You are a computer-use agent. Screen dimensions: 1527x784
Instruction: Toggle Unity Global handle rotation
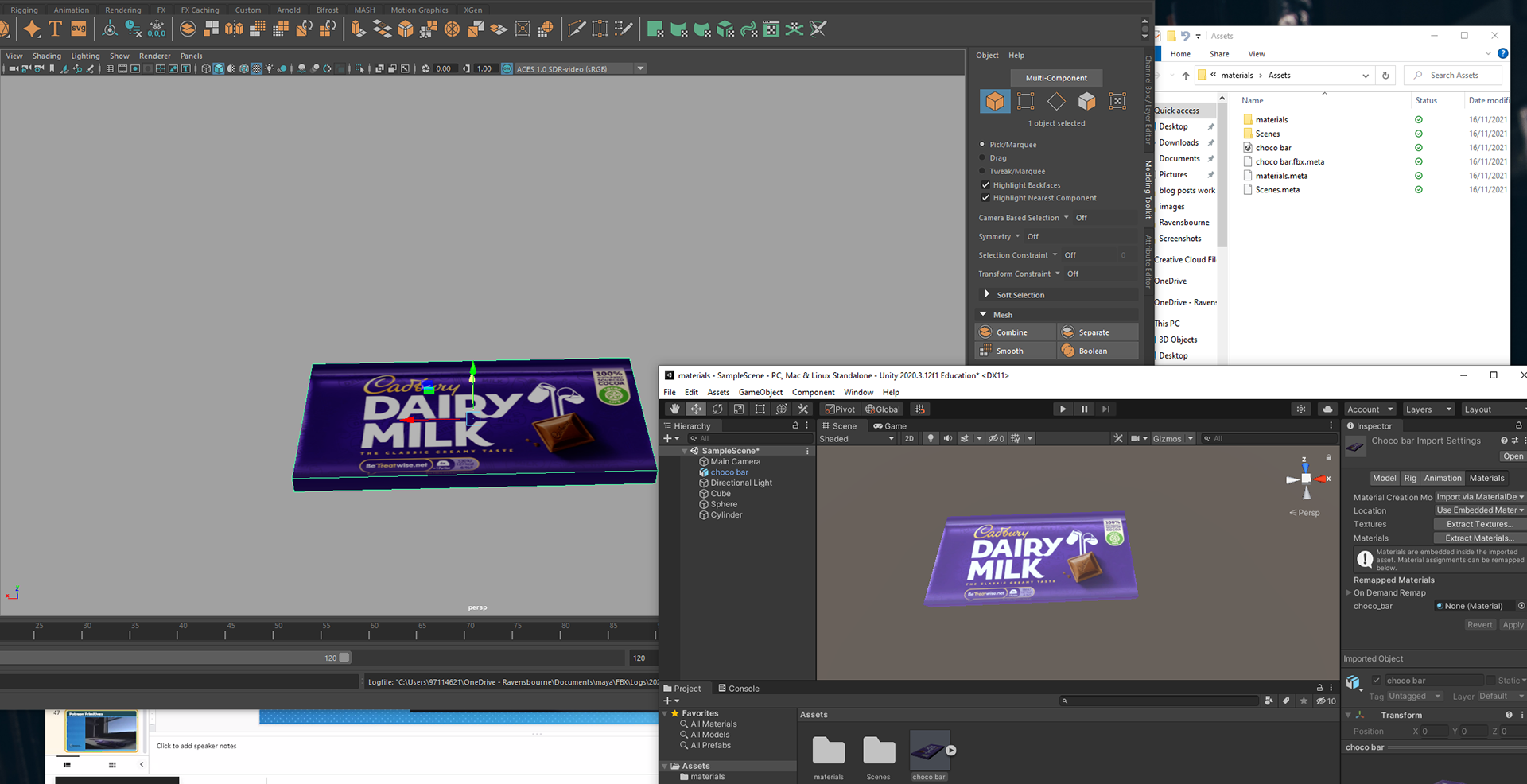[883, 409]
